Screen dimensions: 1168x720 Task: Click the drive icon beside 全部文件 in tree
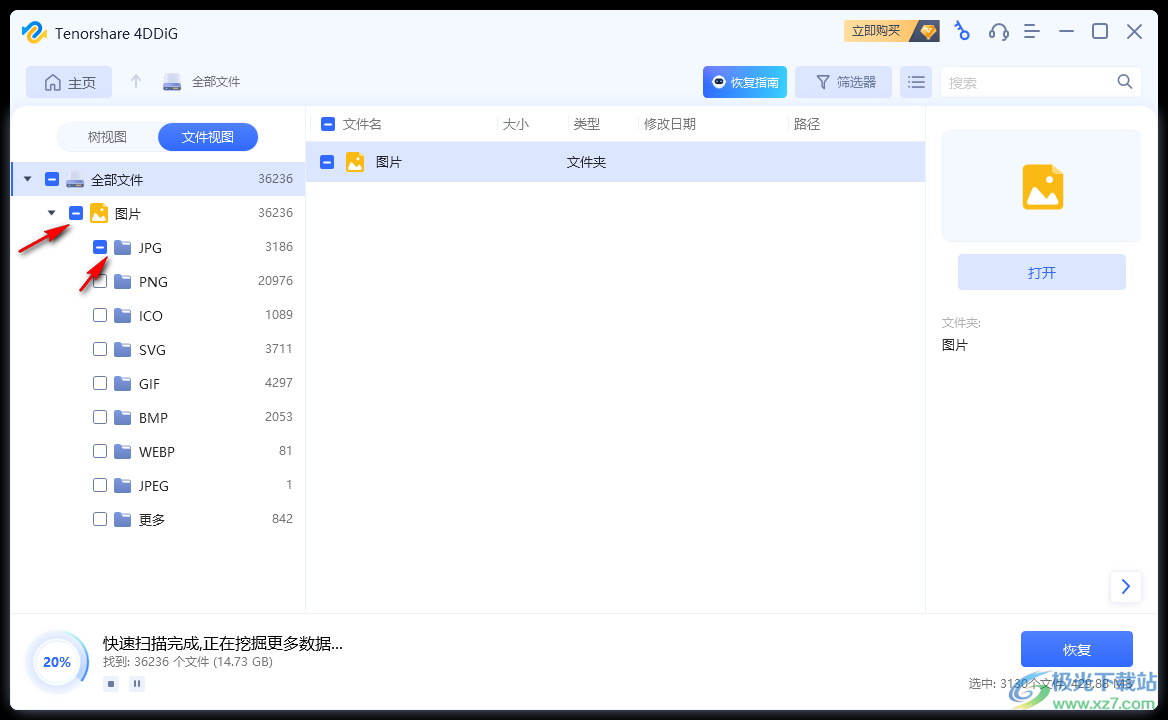tap(75, 179)
